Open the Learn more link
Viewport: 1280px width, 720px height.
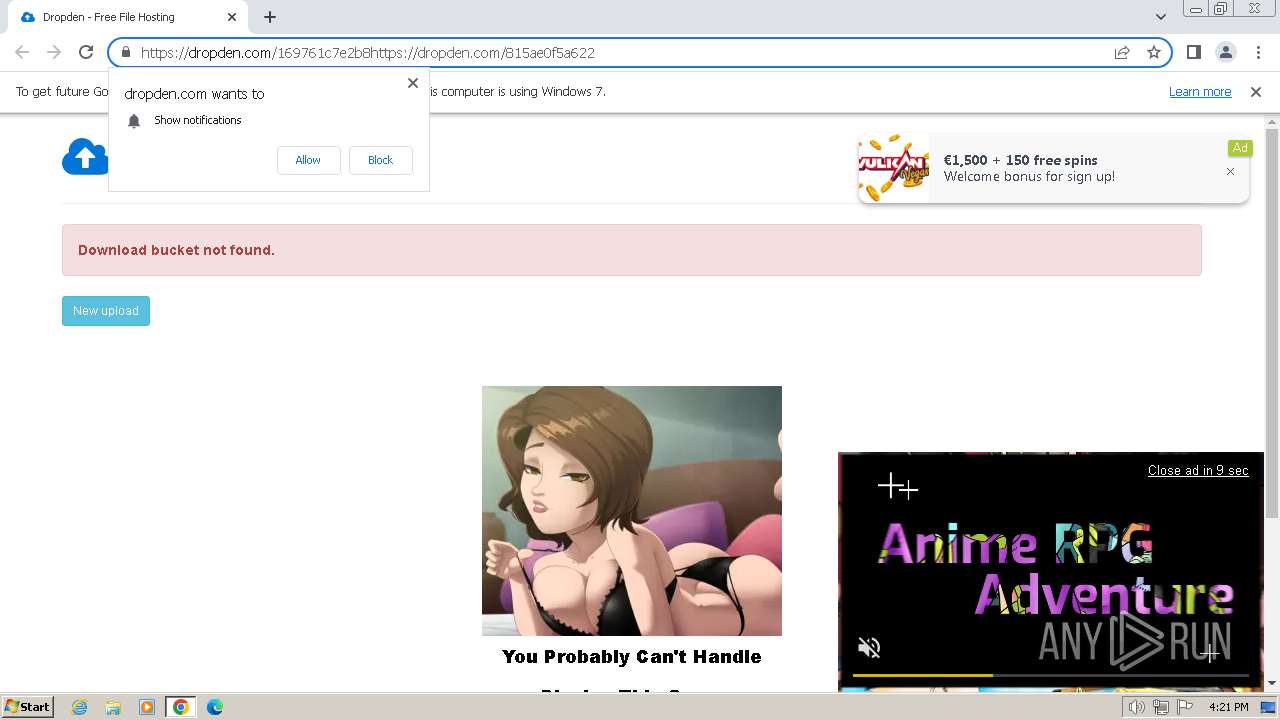click(1200, 92)
